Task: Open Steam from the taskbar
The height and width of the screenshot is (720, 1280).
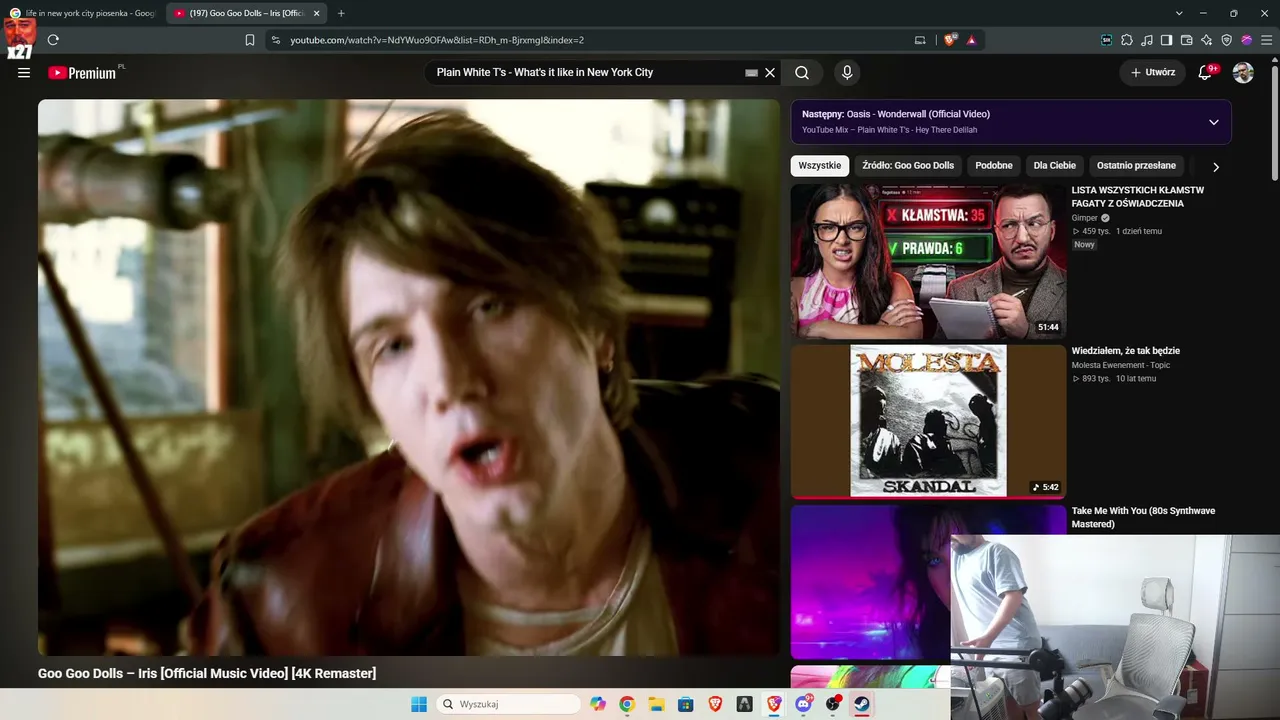Action: [x=861, y=704]
